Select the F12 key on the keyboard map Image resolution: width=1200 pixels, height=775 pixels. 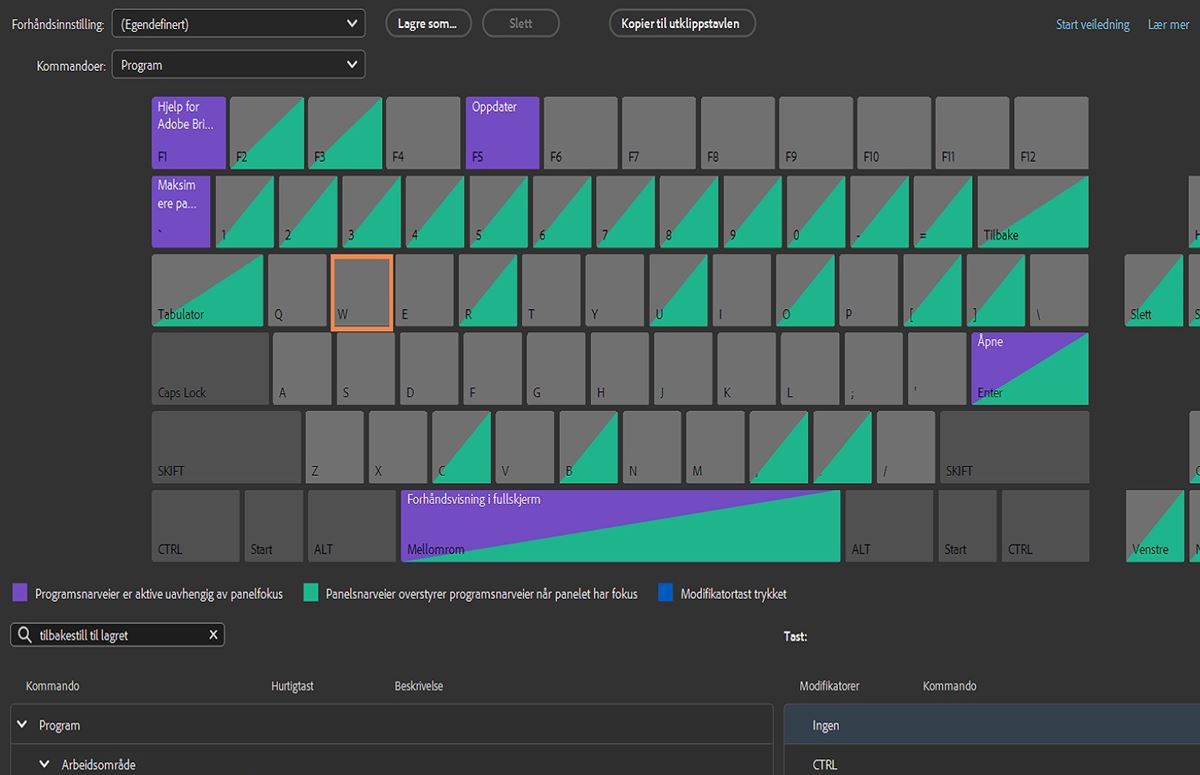coord(1051,133)
